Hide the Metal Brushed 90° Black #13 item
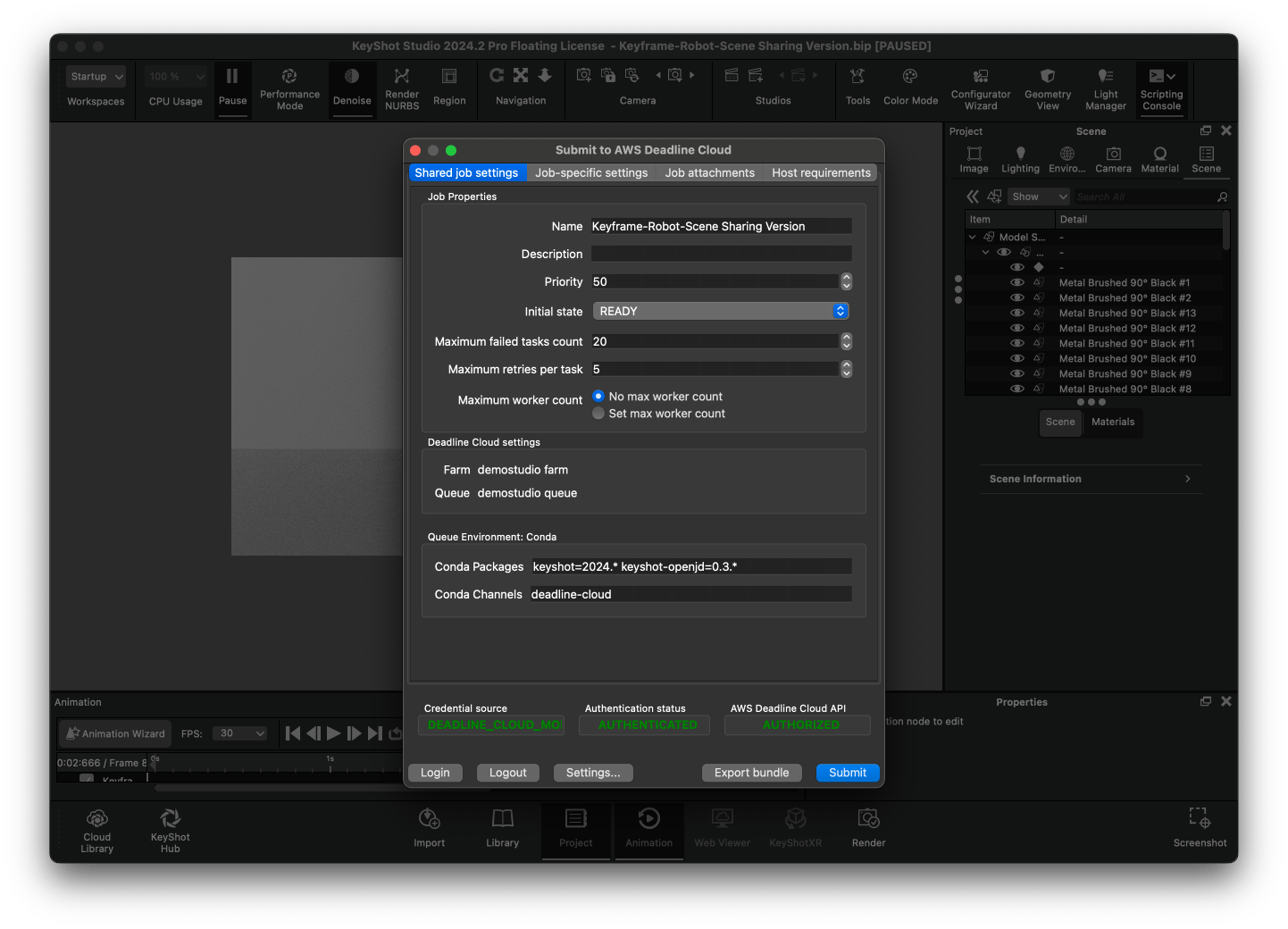The height and width of the screenshot is (929, 1288). tap(1017, 313)
